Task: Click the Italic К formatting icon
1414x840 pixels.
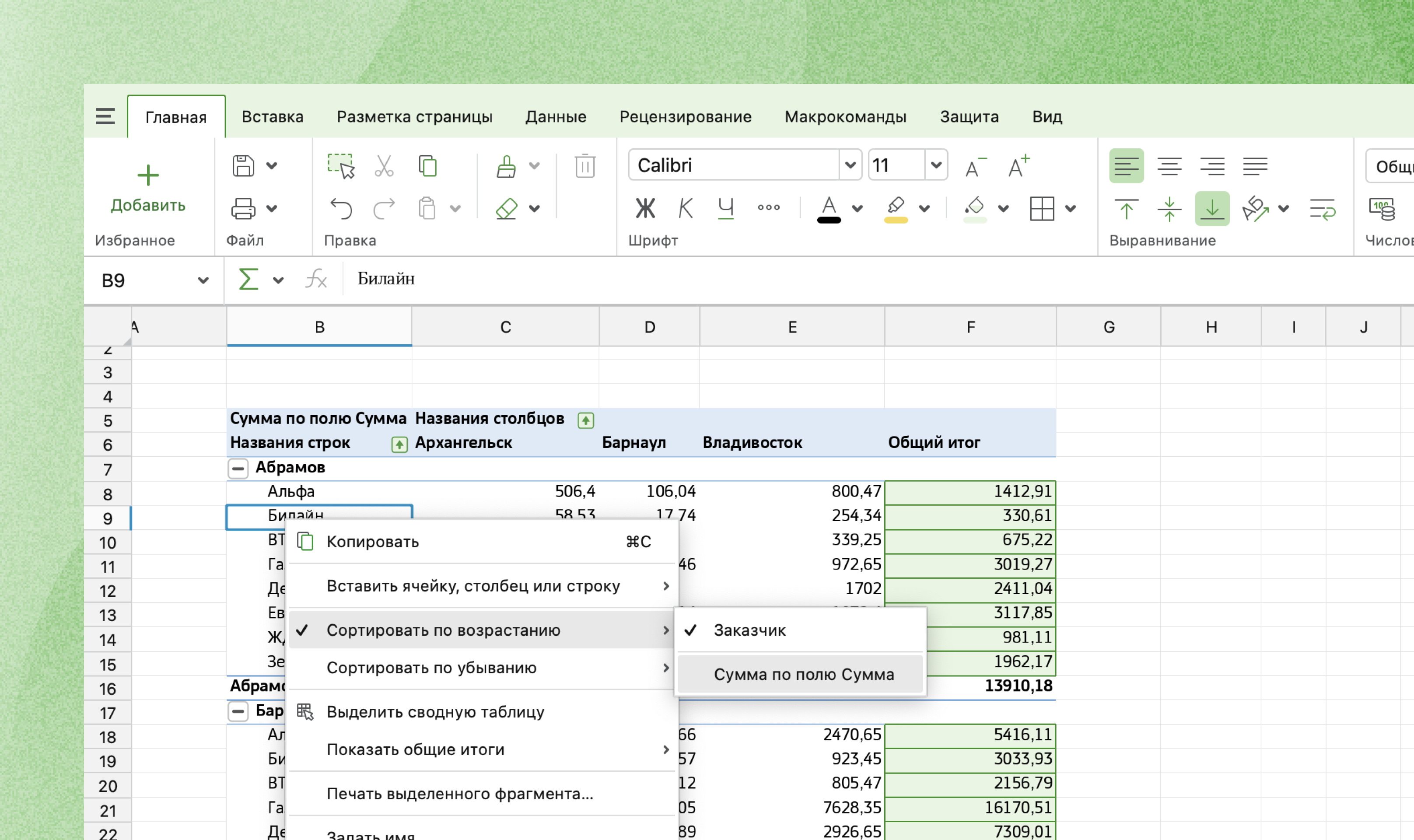Action: (x=685, y=208)
